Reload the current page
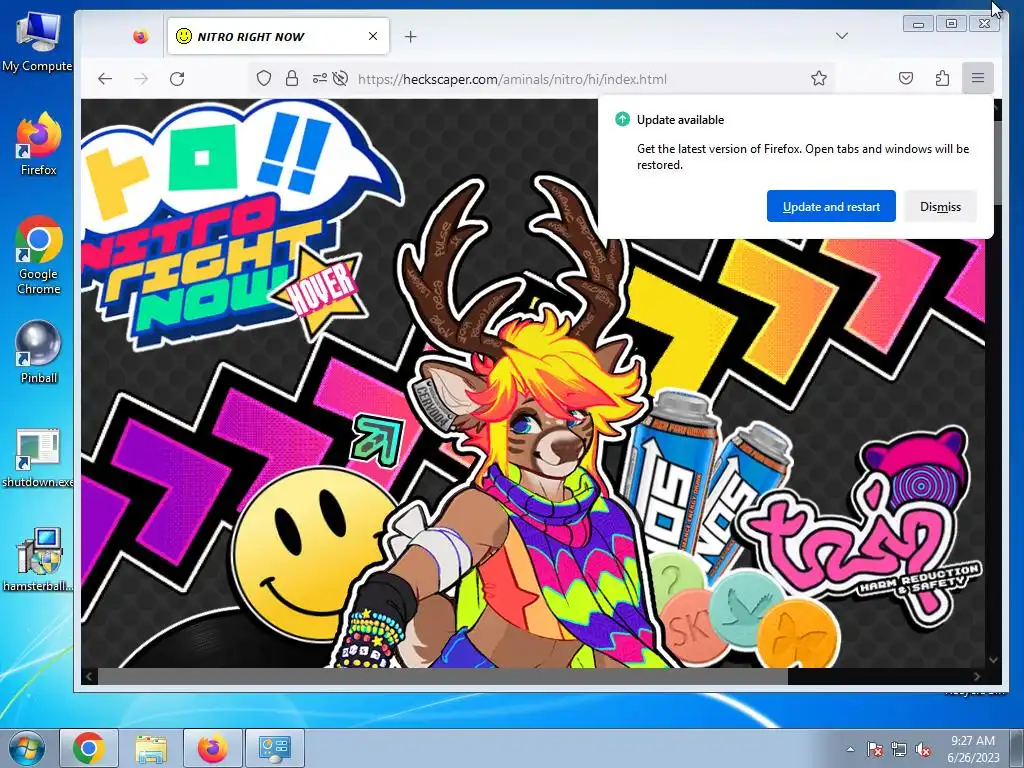 point(177,79)
